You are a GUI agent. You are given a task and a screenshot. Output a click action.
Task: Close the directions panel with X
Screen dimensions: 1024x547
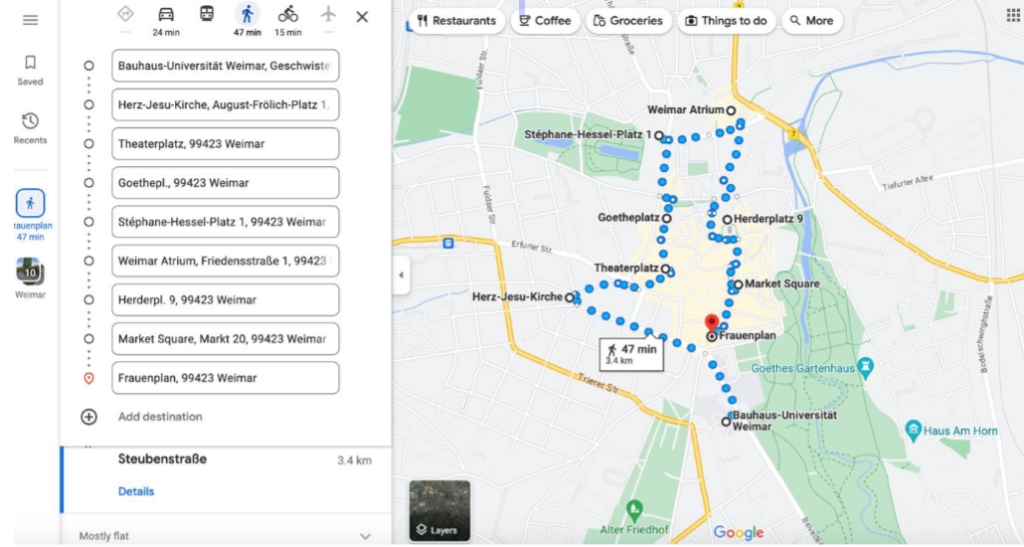tap(362, 16)
